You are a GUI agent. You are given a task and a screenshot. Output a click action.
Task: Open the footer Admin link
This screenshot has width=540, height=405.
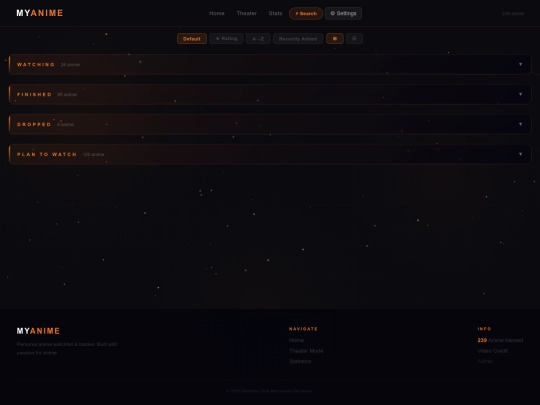485,361
